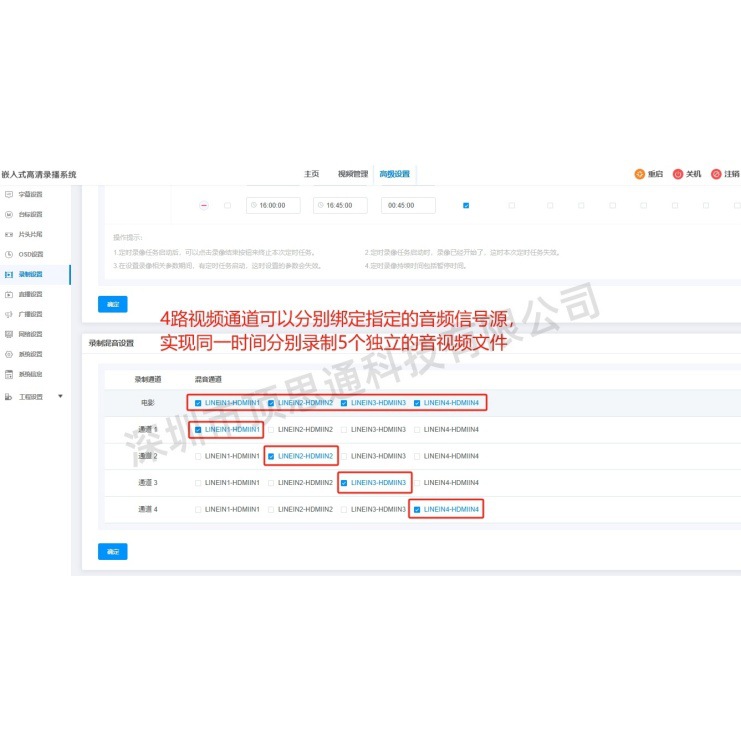The height and width of the screenshot is (741, 741).
Task: Click the red minus remove-schedule icon
Action: [x=204, y=205]
